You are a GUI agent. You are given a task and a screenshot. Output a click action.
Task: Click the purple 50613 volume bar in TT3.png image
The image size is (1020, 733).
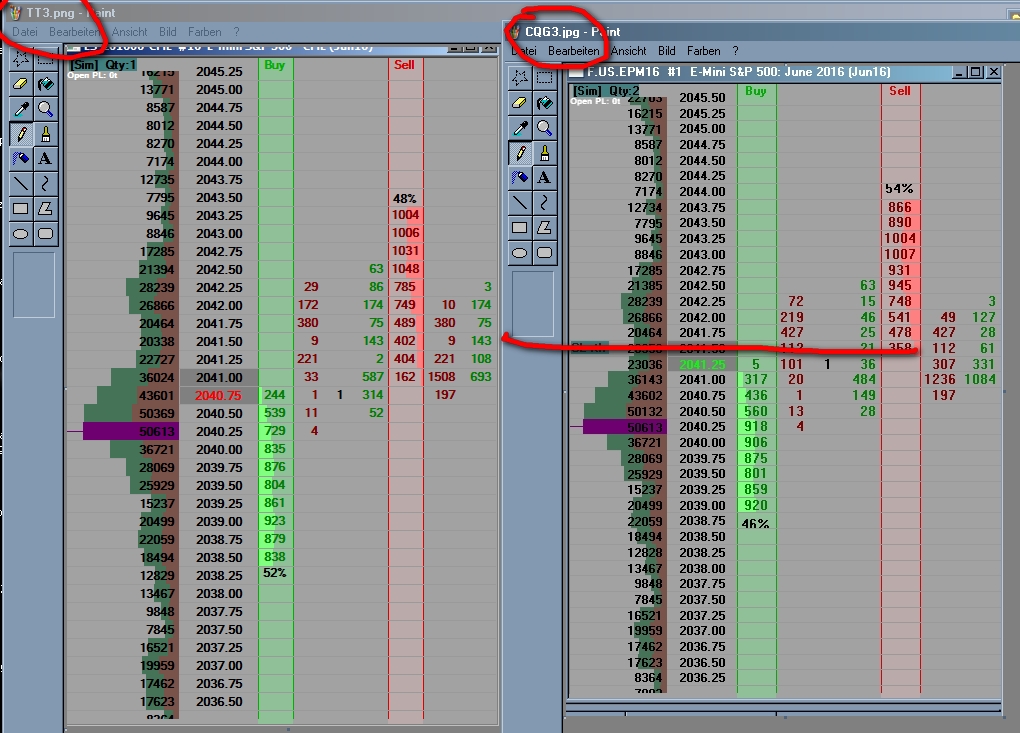pyautogui.click(x=129, y=431)
